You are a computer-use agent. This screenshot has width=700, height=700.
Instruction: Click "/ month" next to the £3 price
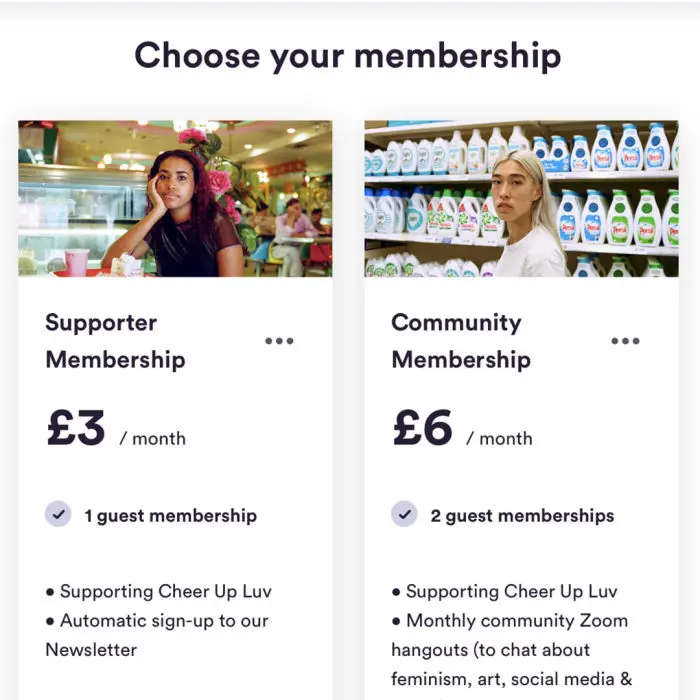click(x=153, y=438)
